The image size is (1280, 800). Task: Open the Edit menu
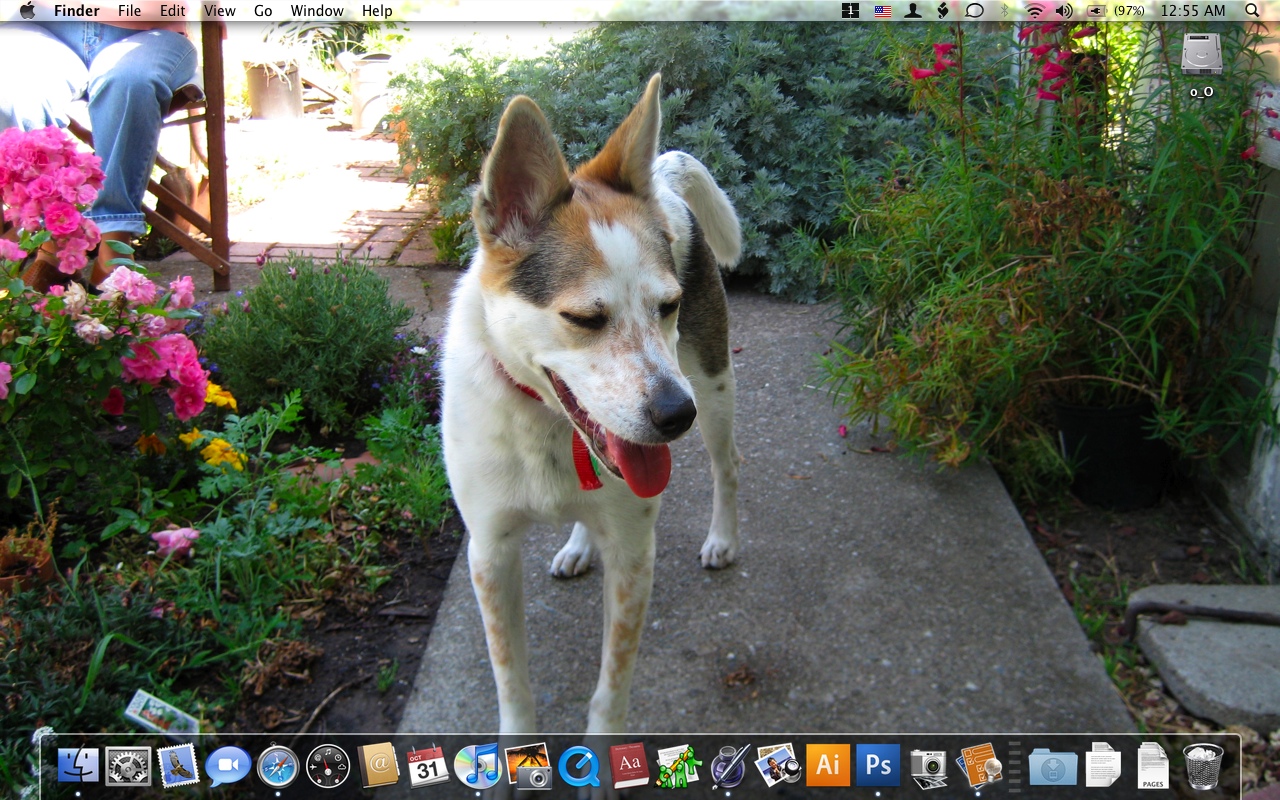[x=173, y=10]
